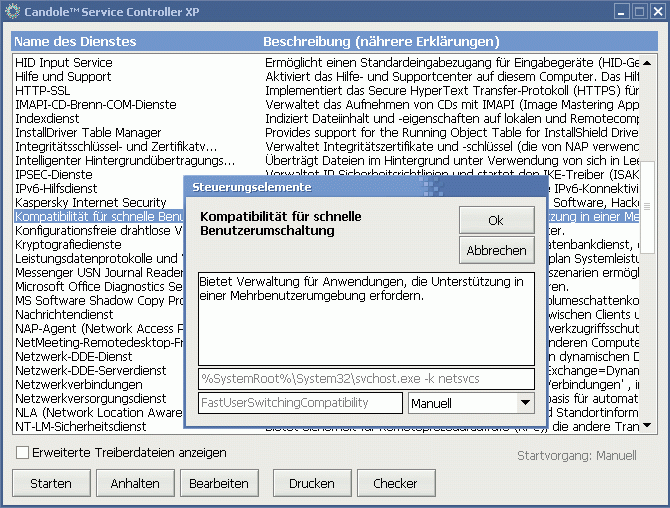Enable Erweiterte Treiberdateien anzeigen checkbox
Viewport: 670px width, 508px height.
[x=22, y=453]
